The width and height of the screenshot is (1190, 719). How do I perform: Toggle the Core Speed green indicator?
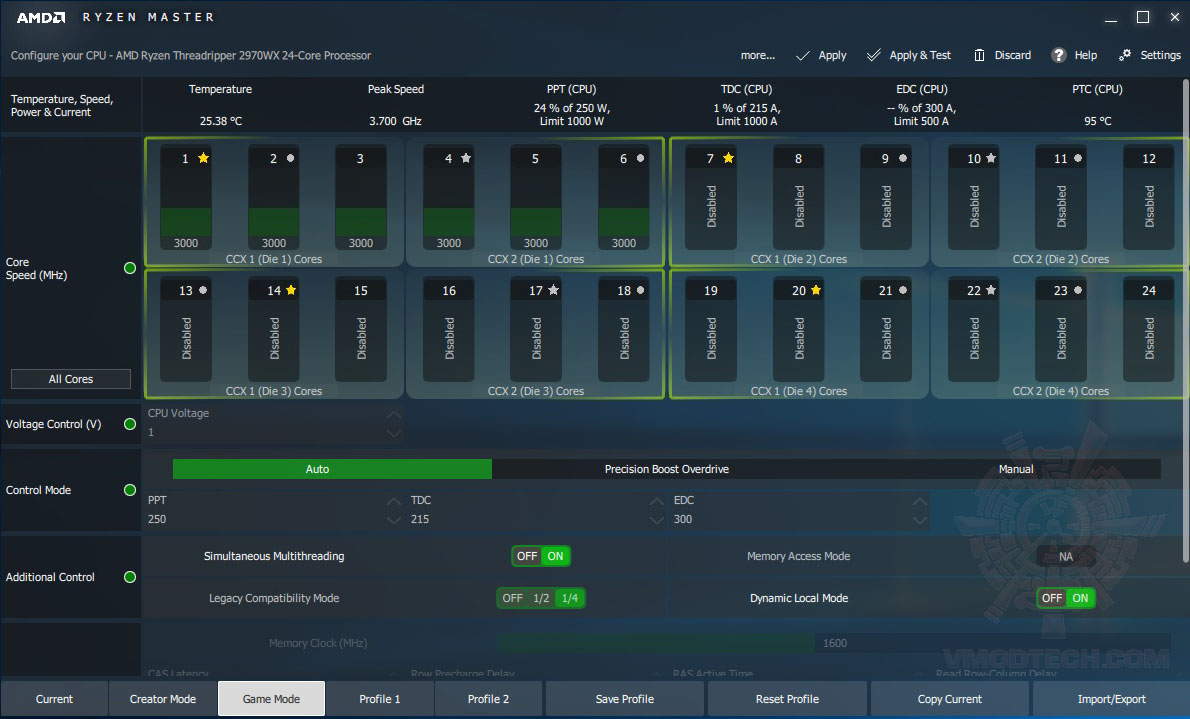130,268
